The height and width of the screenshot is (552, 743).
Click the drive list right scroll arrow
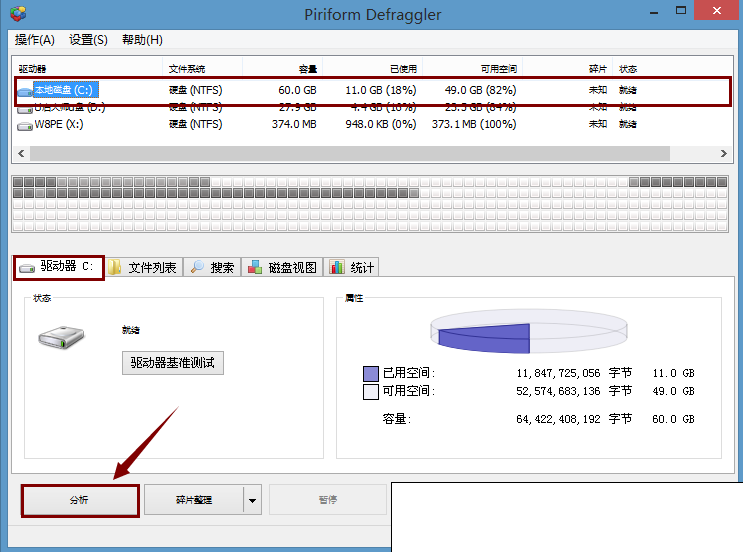coord(724,154)
